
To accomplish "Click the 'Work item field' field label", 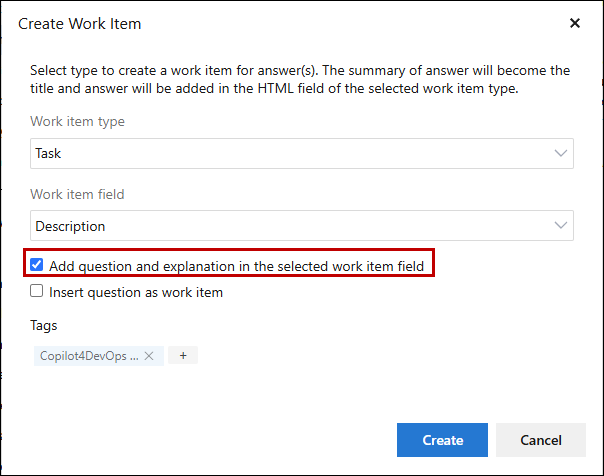I will coord(77,194).
